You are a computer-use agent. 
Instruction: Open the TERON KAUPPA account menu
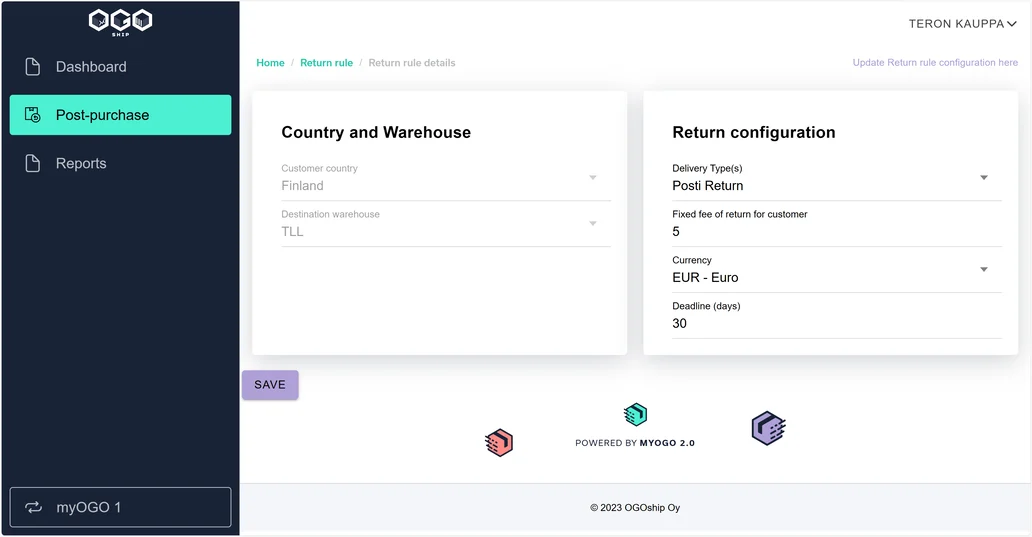click(x=962, y=24)
